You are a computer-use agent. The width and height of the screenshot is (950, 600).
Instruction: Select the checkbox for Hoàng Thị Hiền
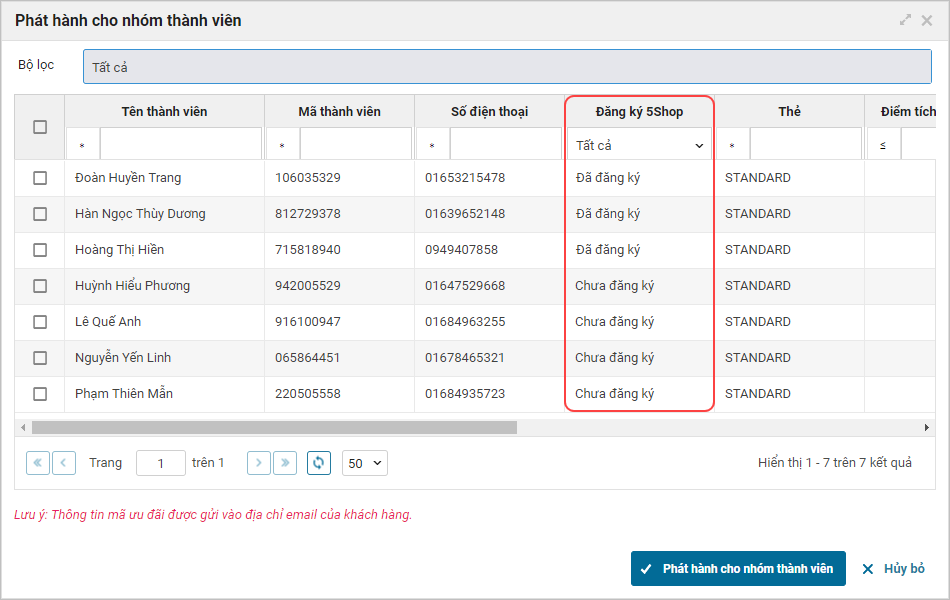tap(40, 250)
